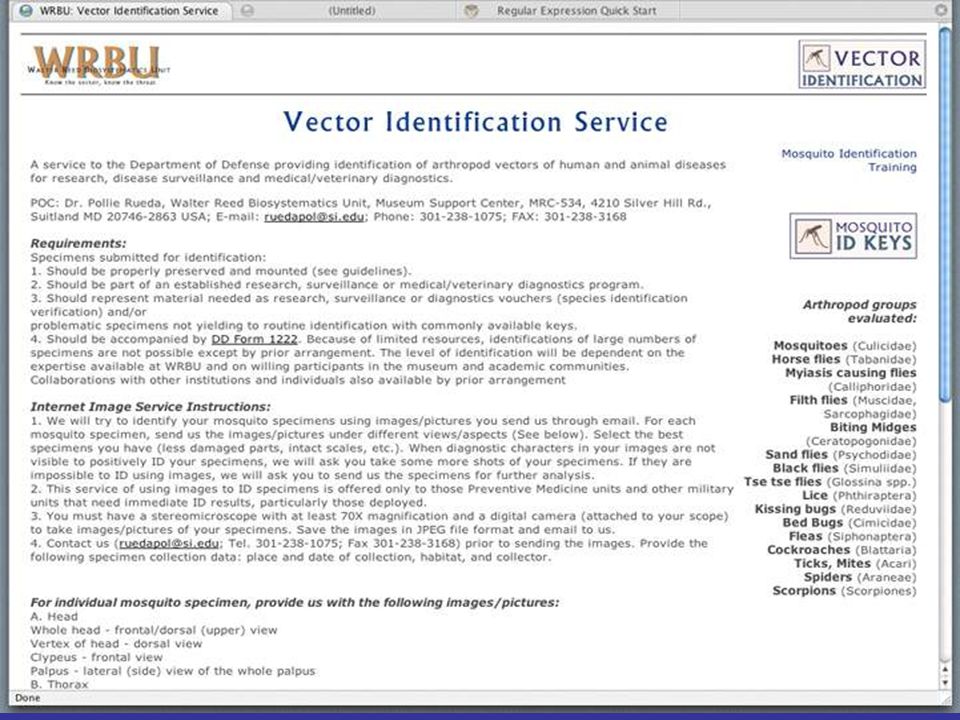The width and height of the screenshot is (960, 720).
Task: Click the scrollbar up arrow
Action: pos(946,670)
